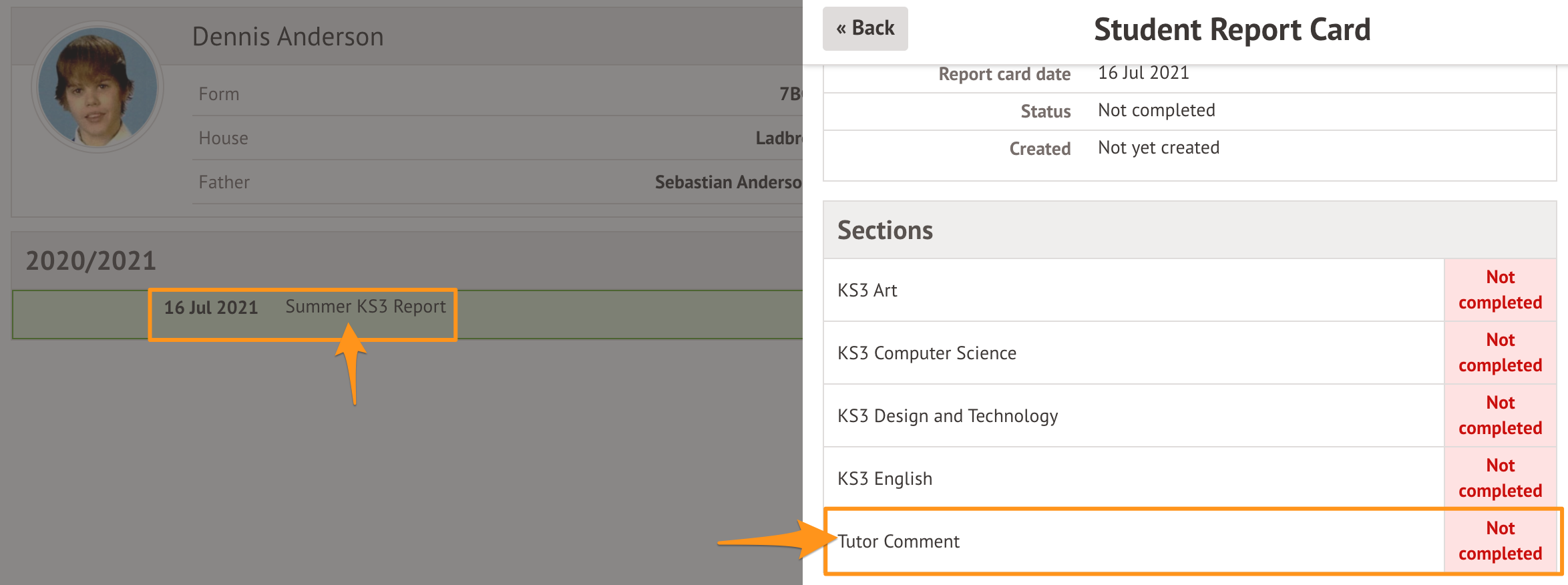Open the Tutor Comment section

tap(899, 542)
